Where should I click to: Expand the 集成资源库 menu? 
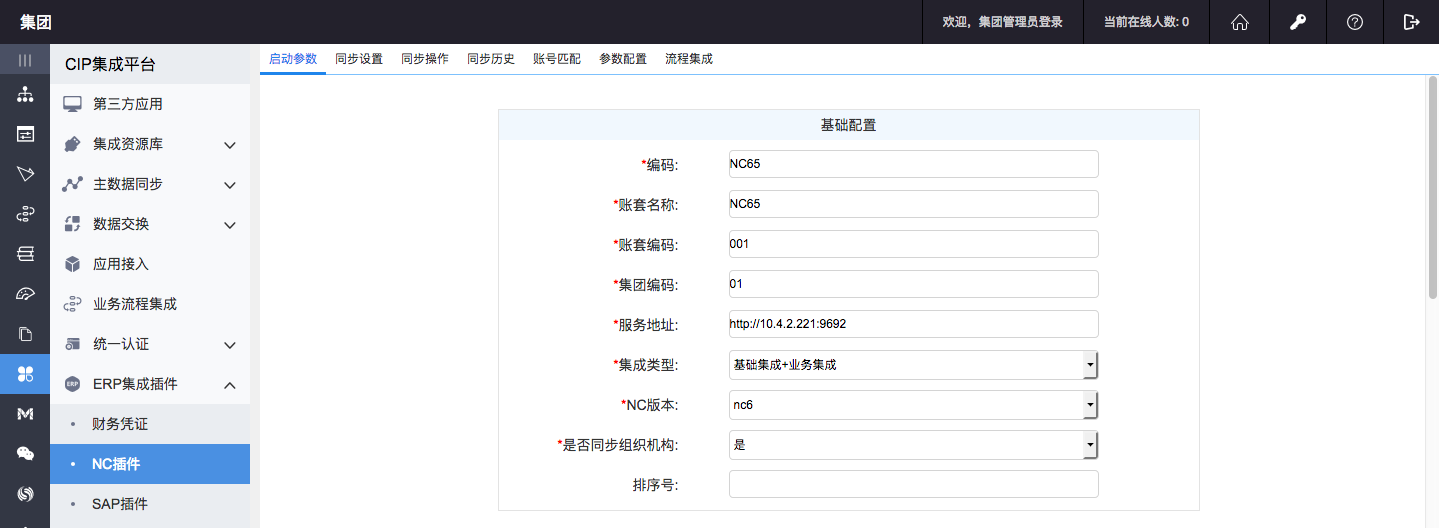[229, 145]
